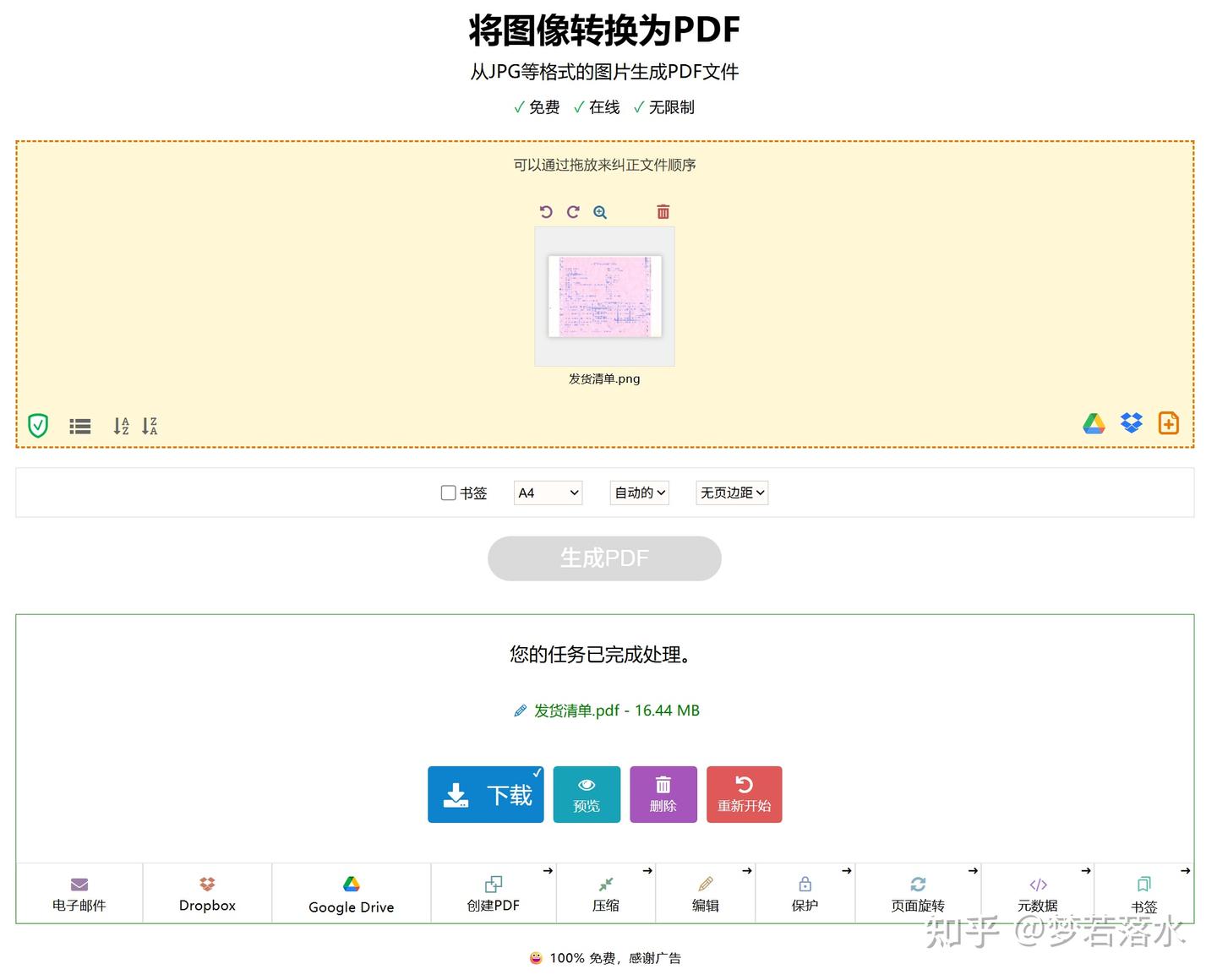Open the A4 page size dropdown
1217x980 pixels.
click(548, 493)
